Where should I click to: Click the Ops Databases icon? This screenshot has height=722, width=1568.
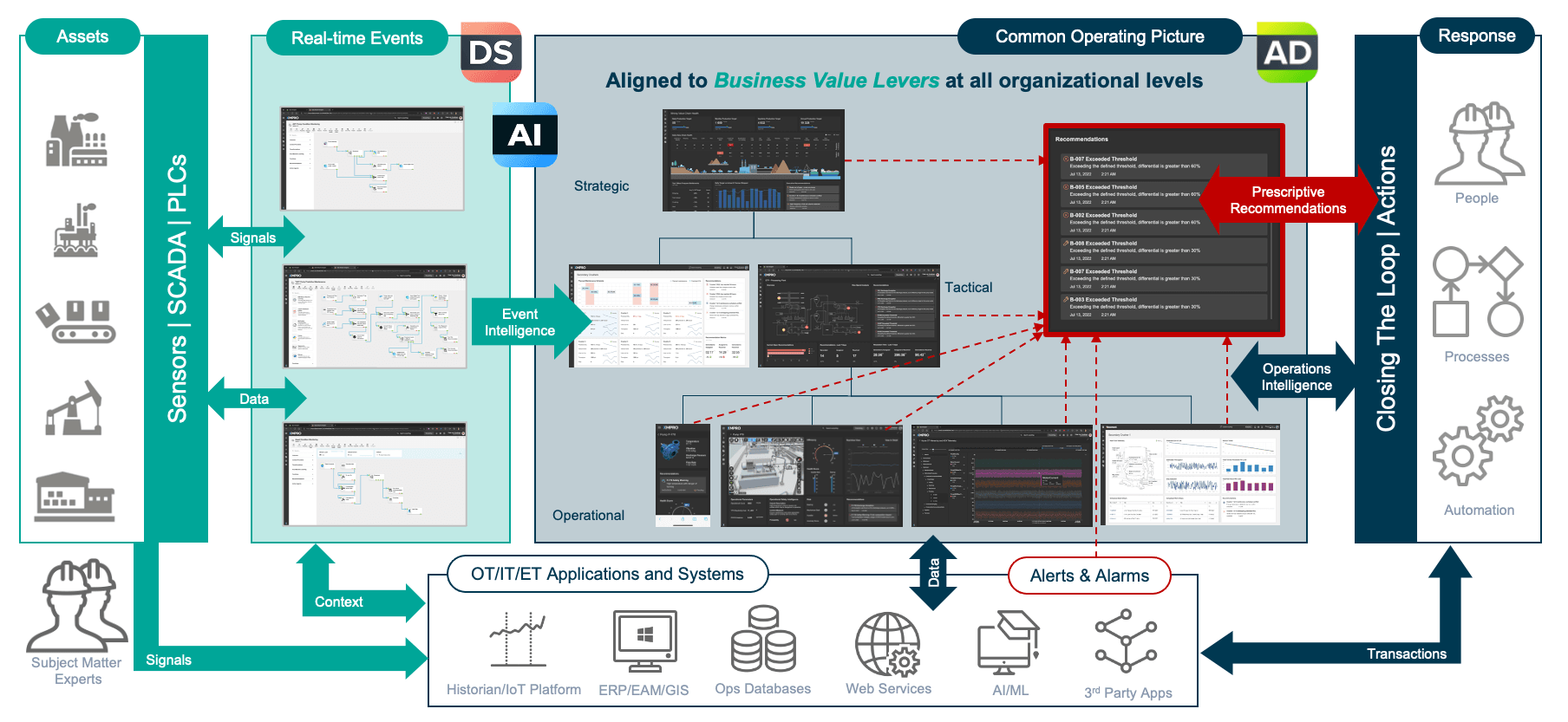pyautogui.click(x=763, y=639)
